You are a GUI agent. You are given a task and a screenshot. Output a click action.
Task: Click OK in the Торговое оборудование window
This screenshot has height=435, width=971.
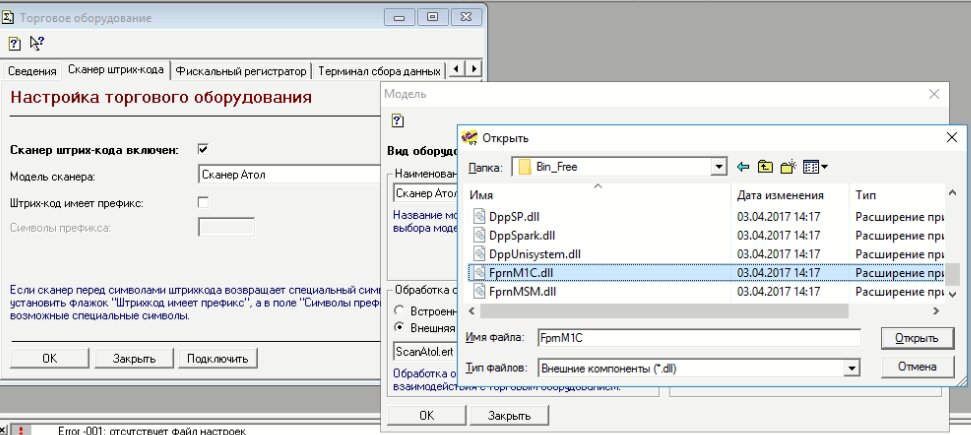click(x=50, y=358)
